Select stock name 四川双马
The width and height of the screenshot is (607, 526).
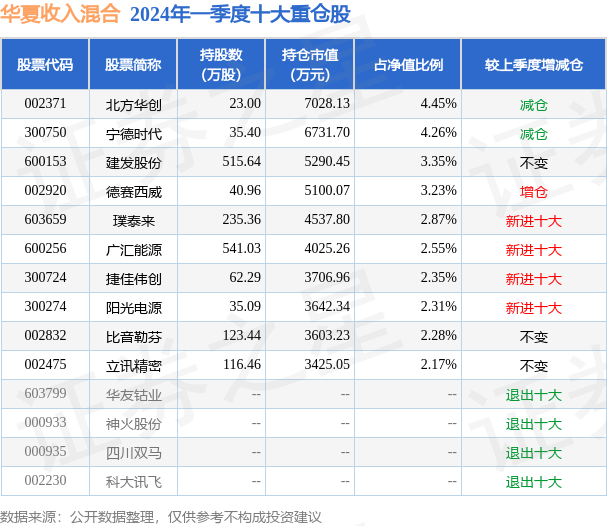134,453
